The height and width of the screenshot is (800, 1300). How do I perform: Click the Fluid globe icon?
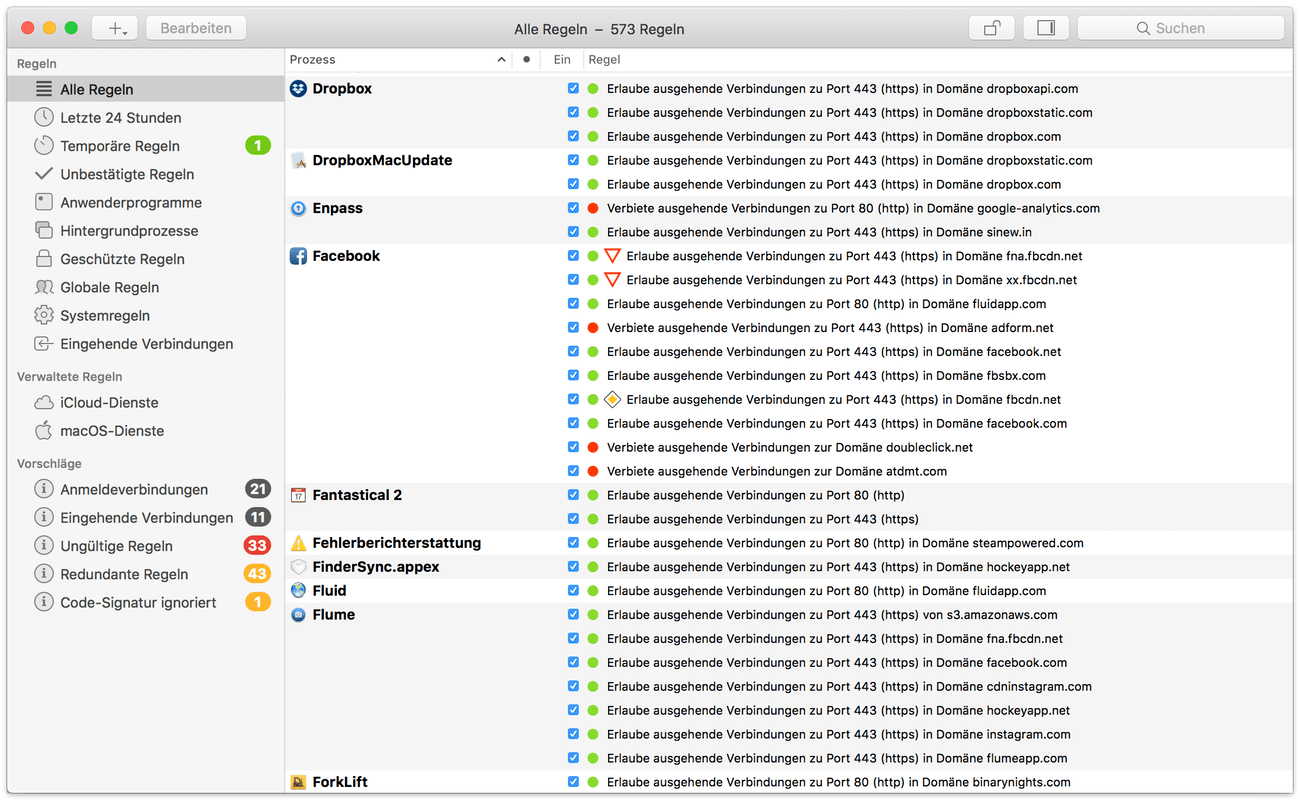[x=298, y=591]
